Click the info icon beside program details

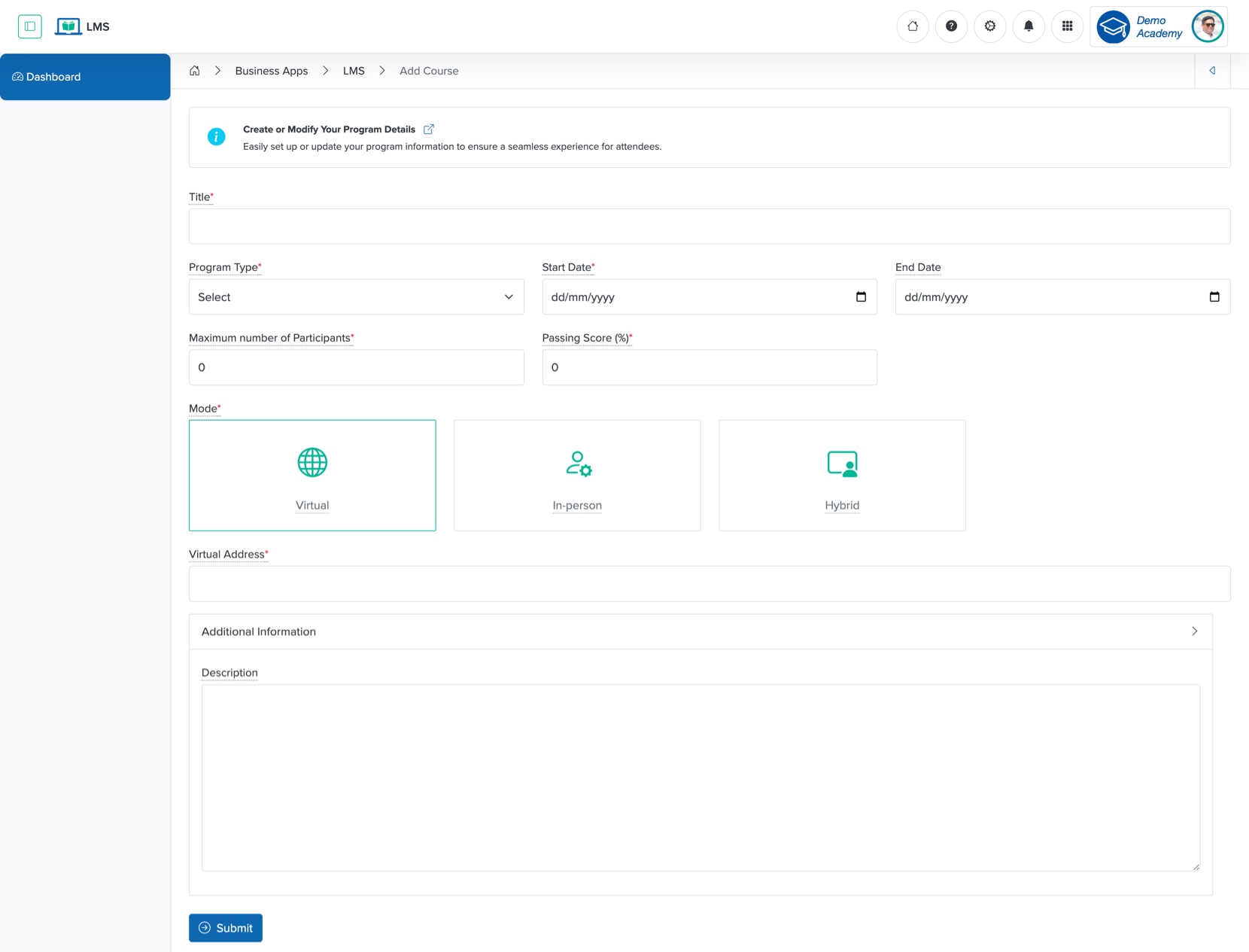pyautogui.click(x=216, y=137)
